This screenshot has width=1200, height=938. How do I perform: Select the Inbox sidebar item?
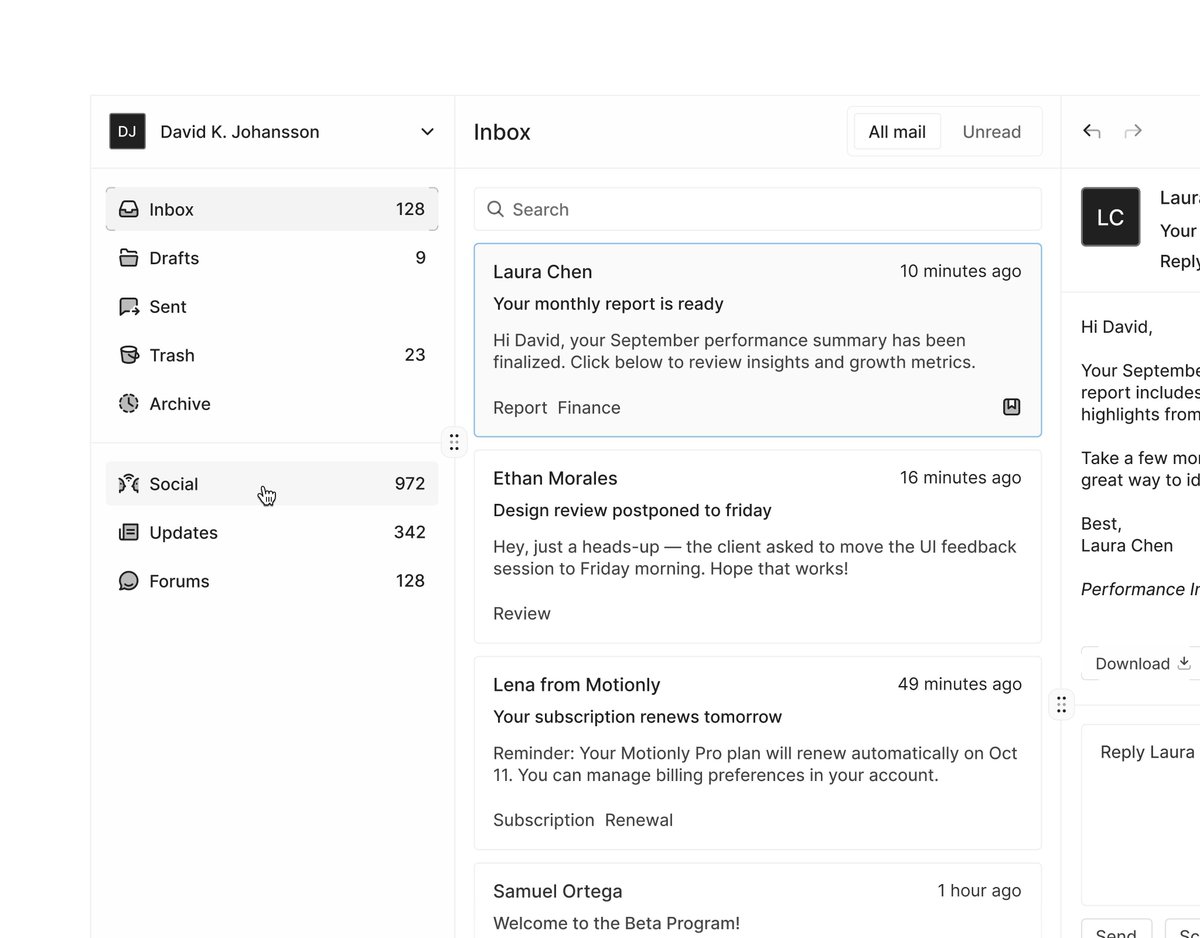[272, 209]
